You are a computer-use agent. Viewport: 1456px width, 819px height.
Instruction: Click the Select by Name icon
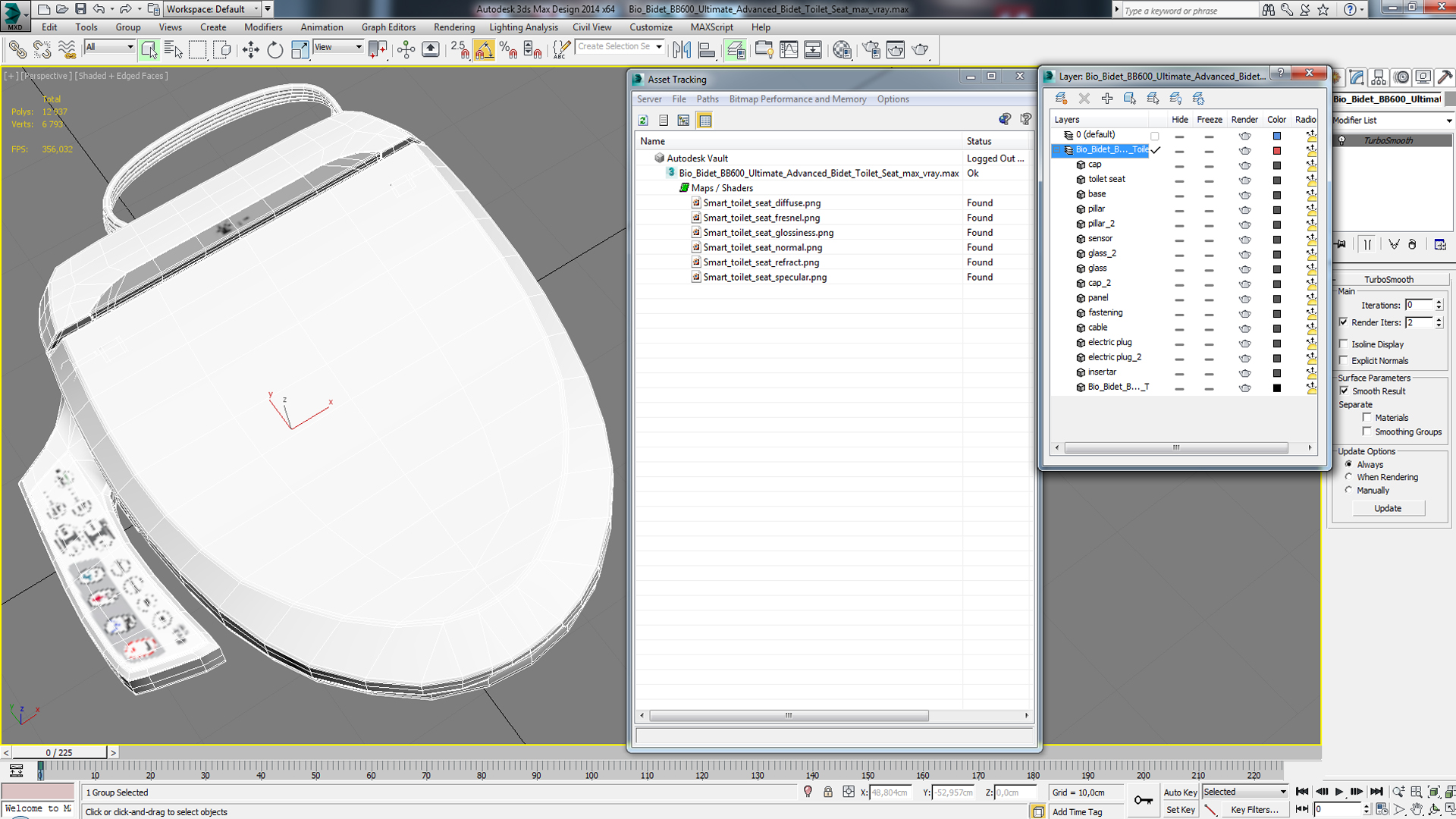[173, 50]
